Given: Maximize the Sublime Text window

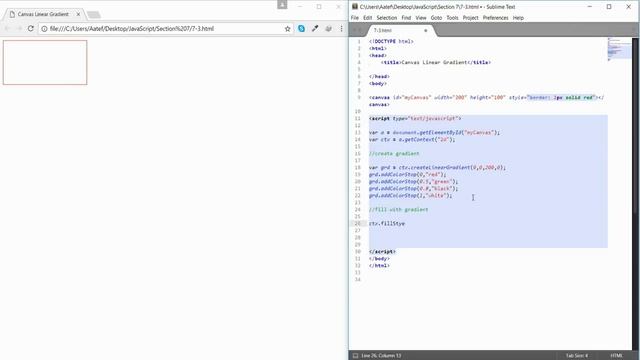Looking at the screenshot, I should 609,7.
